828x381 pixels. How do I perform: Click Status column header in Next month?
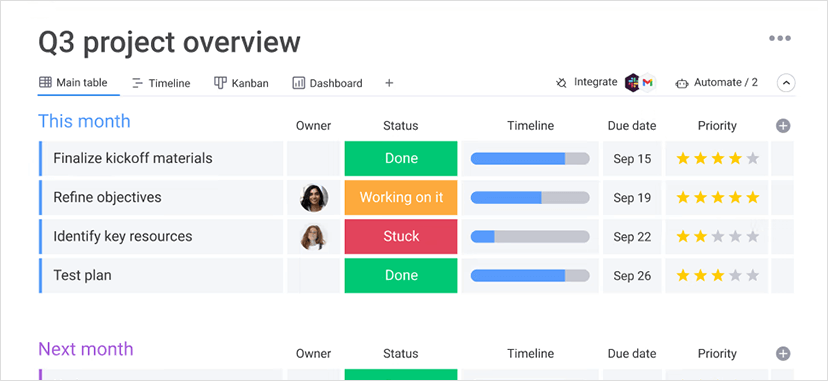401,354
